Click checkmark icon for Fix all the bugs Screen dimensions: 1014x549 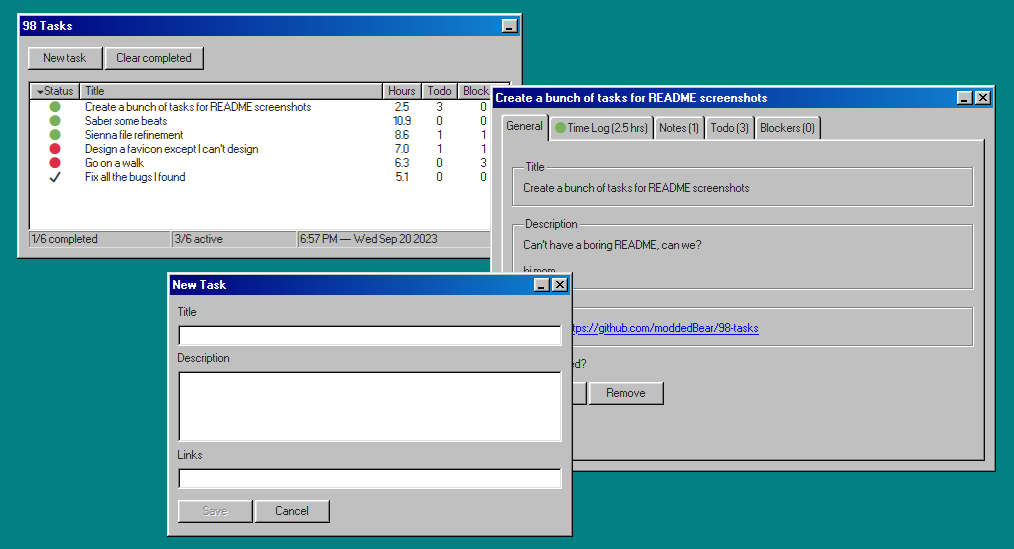55,177
